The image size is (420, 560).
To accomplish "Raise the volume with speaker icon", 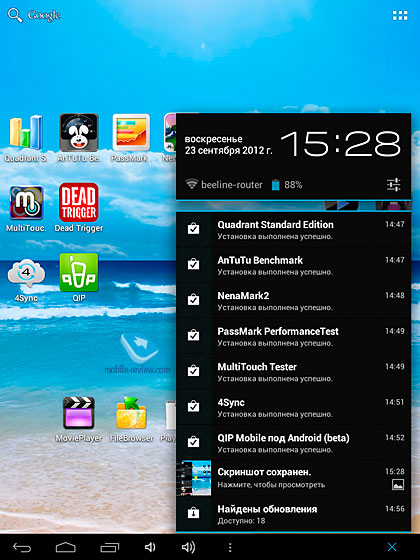I will tap(188, 547).
